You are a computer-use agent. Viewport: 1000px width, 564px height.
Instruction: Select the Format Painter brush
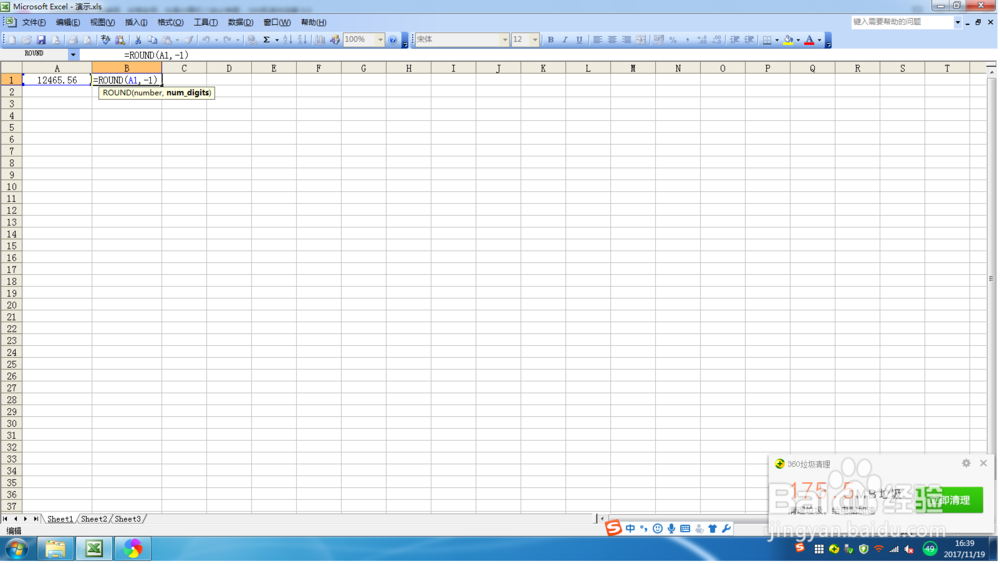189,40
